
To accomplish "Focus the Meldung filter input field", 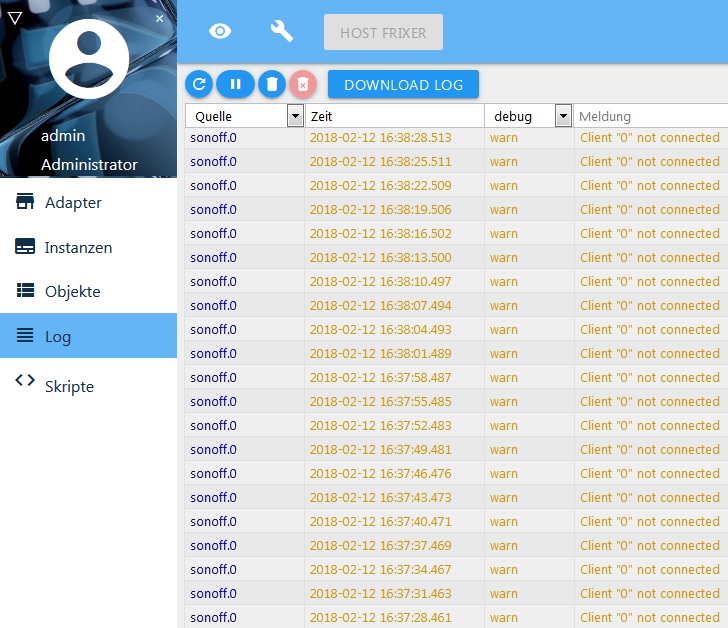I will click(651, 116).
